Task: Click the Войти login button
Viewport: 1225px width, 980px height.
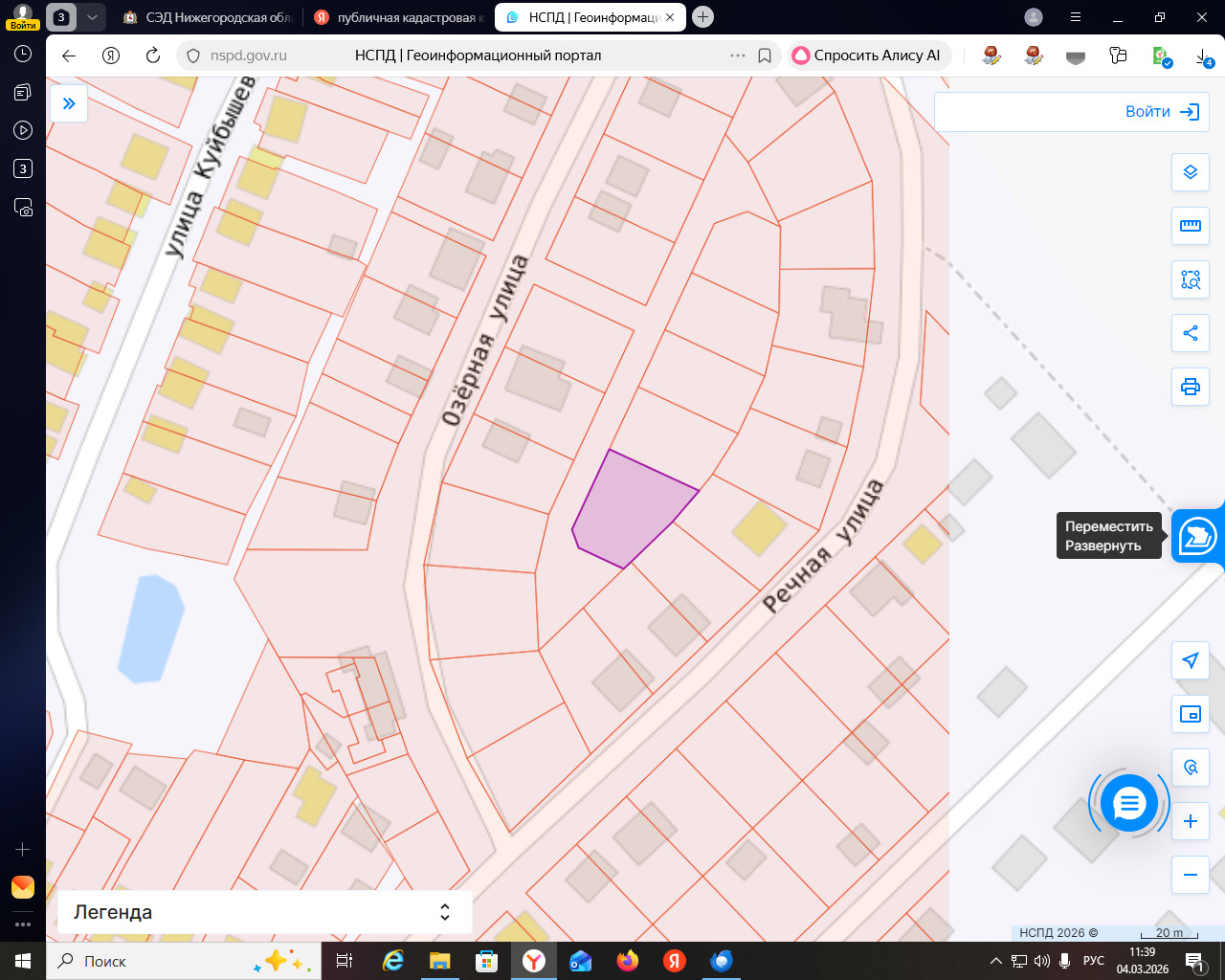Action: pyautogui.click(x=1162, y=112)
